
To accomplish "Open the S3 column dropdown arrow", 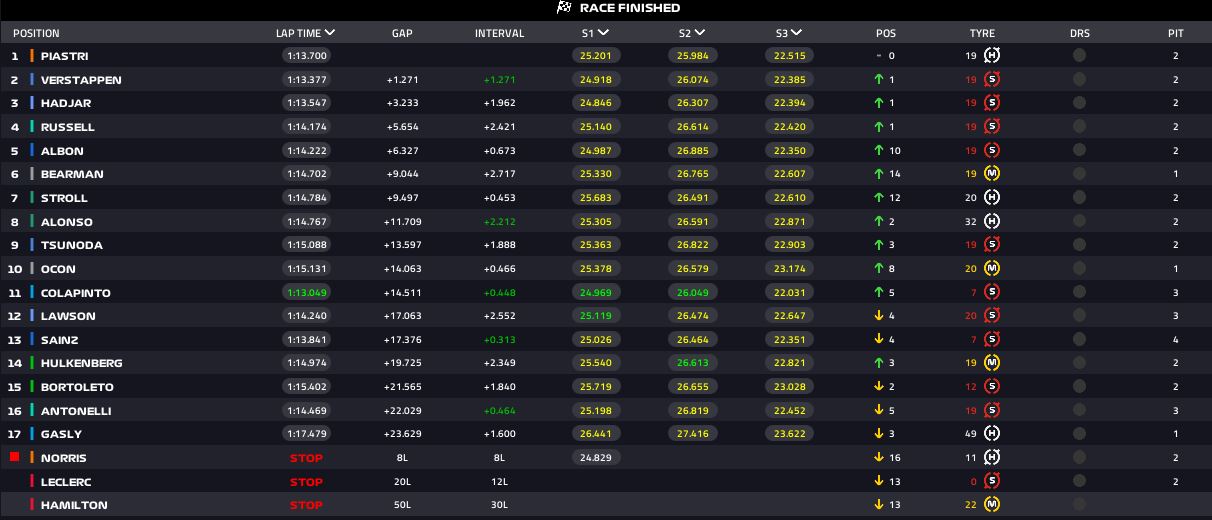I will pyautogui.click(x=796, y=33).
